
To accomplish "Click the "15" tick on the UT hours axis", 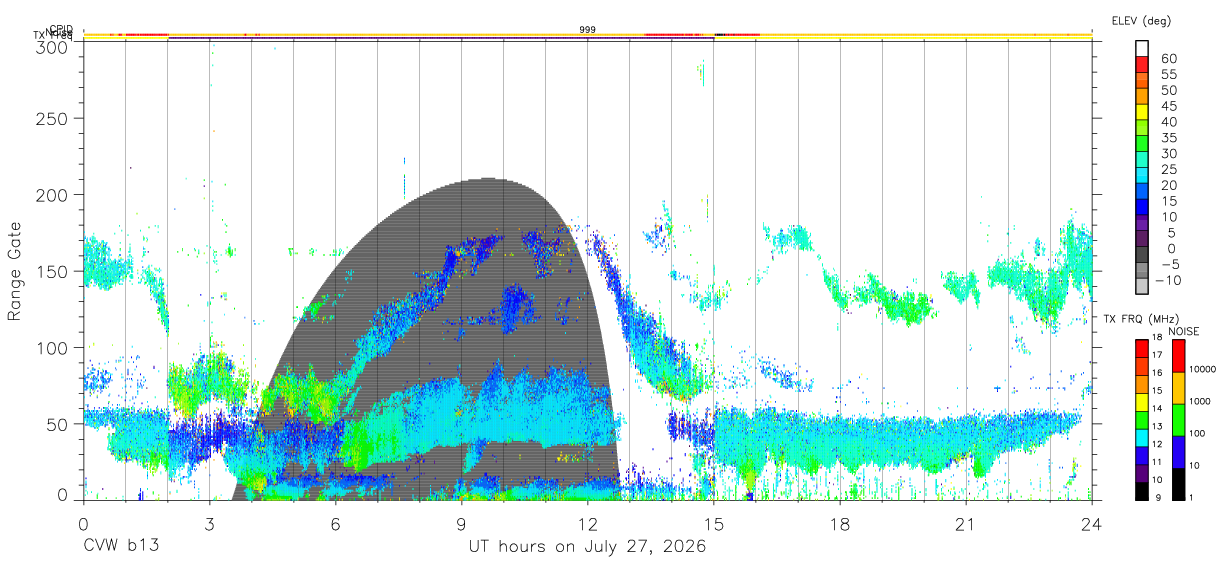I will tap(714, 524).
